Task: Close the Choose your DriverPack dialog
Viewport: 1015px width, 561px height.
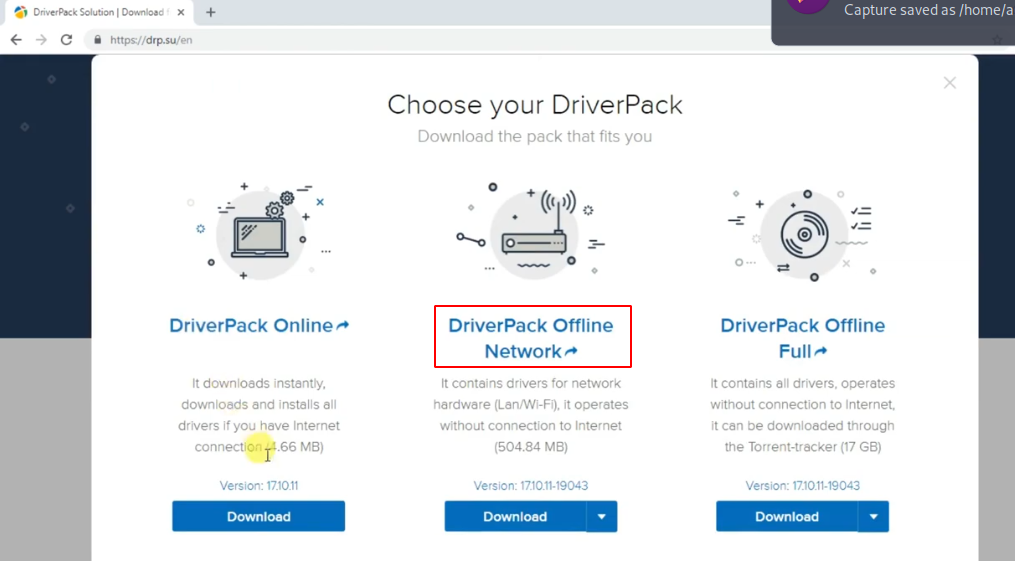Action: (x=950, y=83)
